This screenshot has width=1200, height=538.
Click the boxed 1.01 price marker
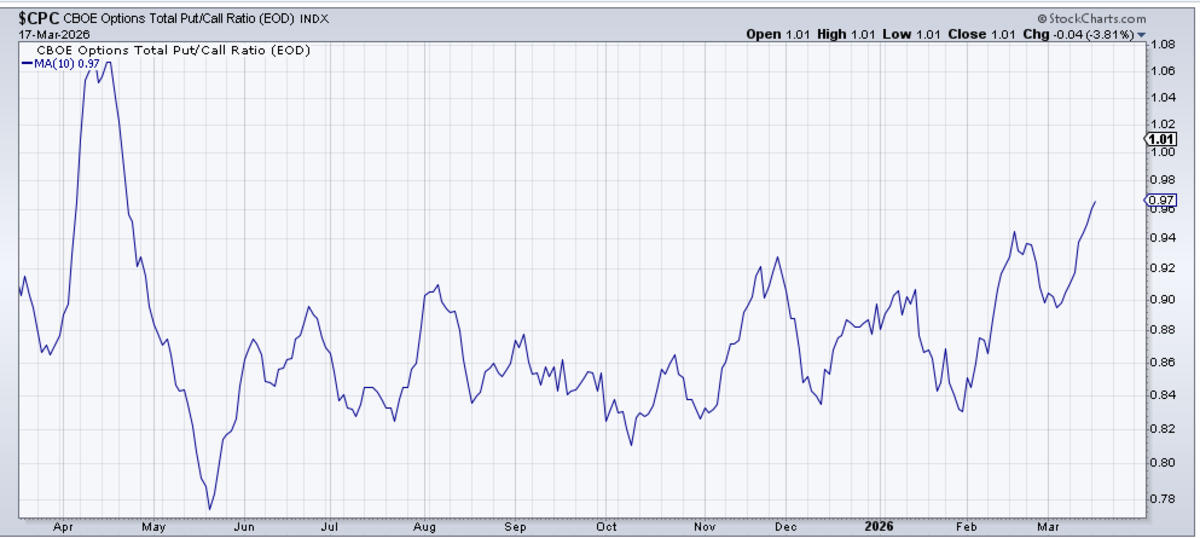pyautogui.click(x=1161, y=139)
